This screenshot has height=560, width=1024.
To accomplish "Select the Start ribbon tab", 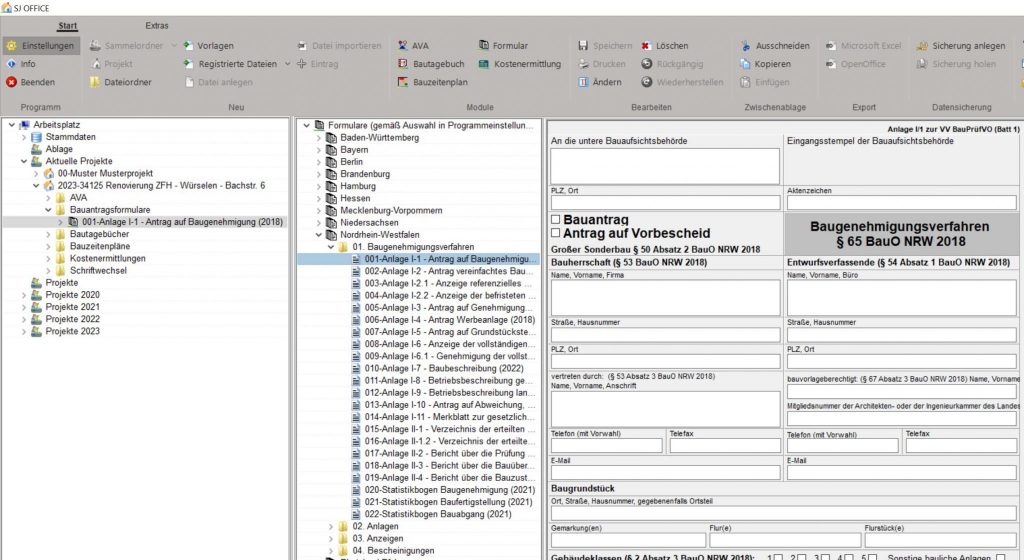I will coord(68,25).
